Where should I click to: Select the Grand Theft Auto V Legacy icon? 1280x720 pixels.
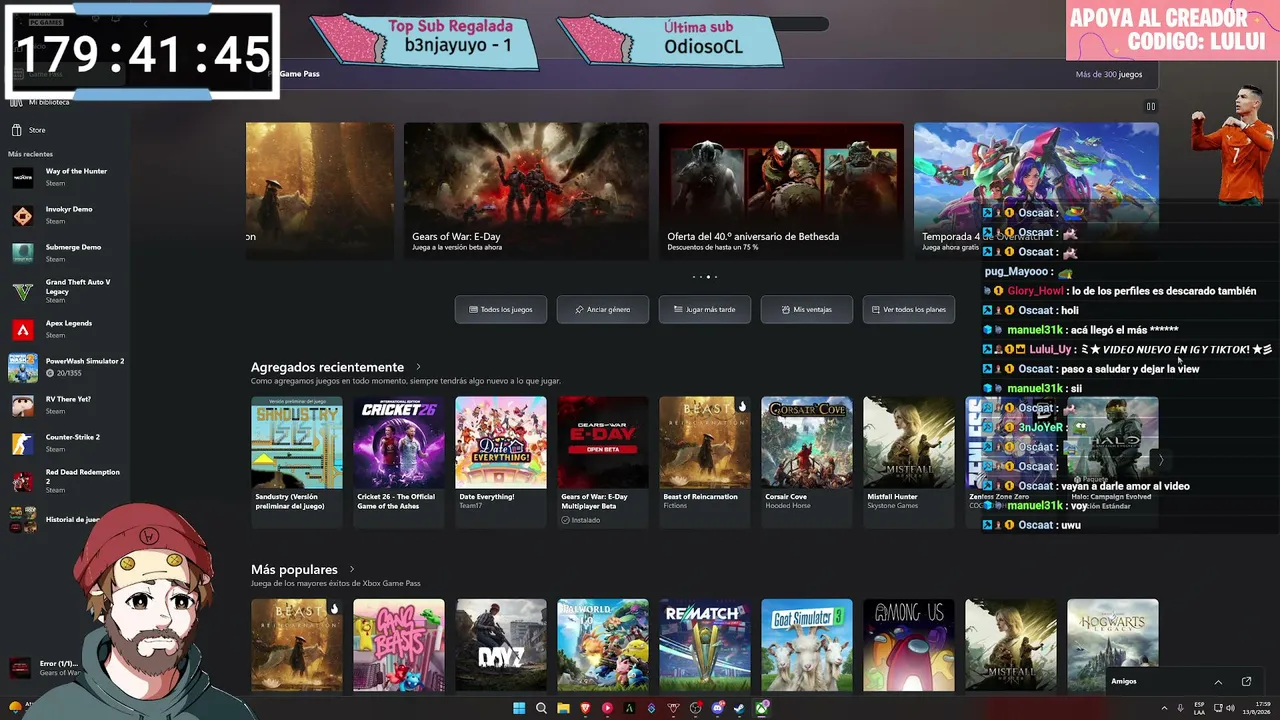pyautogui.click(x=22, y=291)
